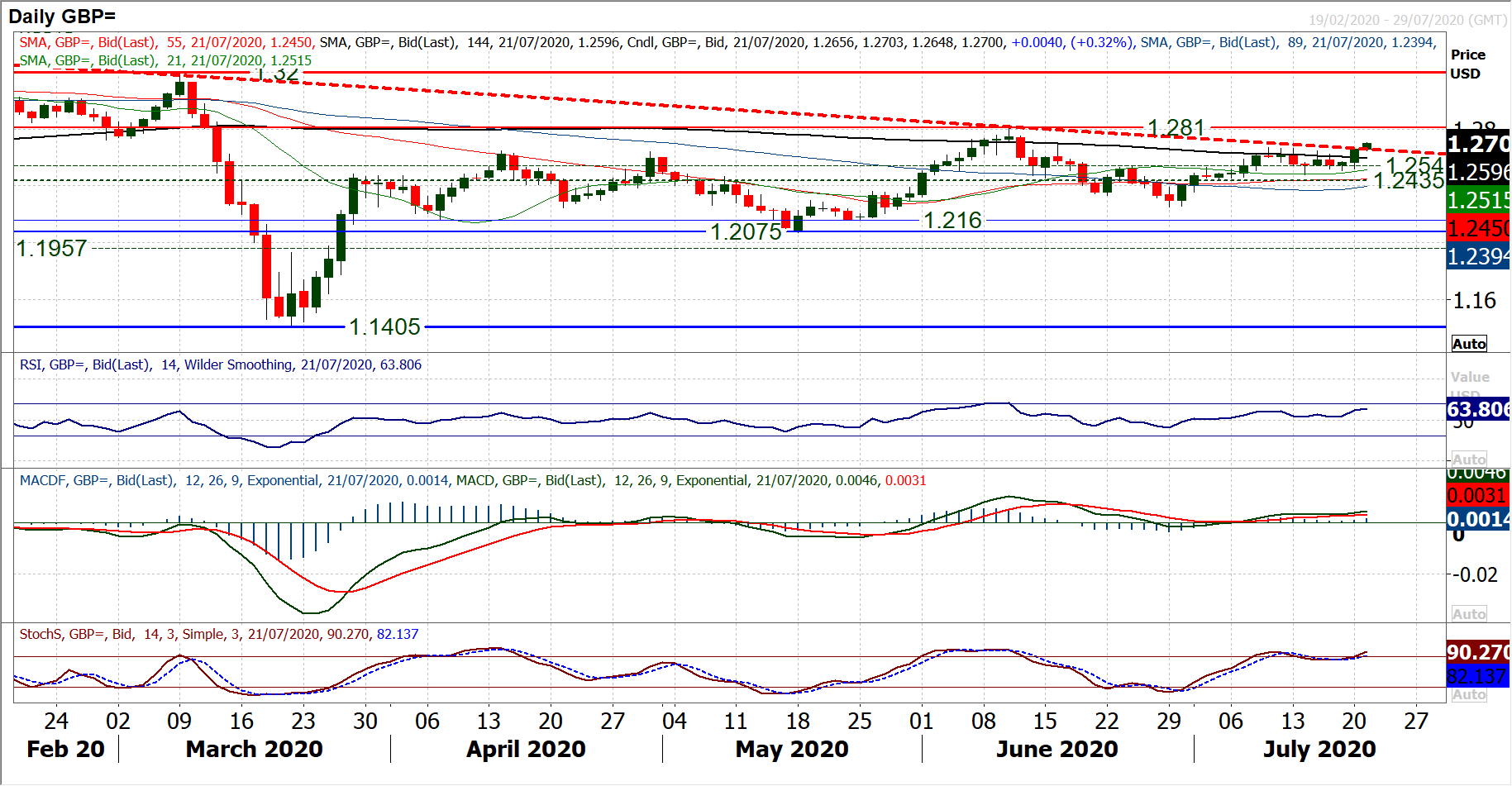Screen dimensions: 1512x786
Task: Click the blue 82.137 Stochastic value tag
Action: [1478, 676]
